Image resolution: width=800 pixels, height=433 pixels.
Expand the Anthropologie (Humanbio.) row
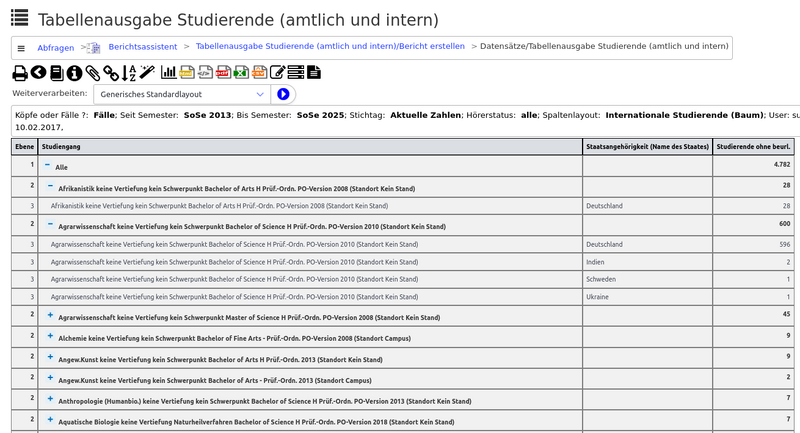pyautogui.click(x=50, y=399)
